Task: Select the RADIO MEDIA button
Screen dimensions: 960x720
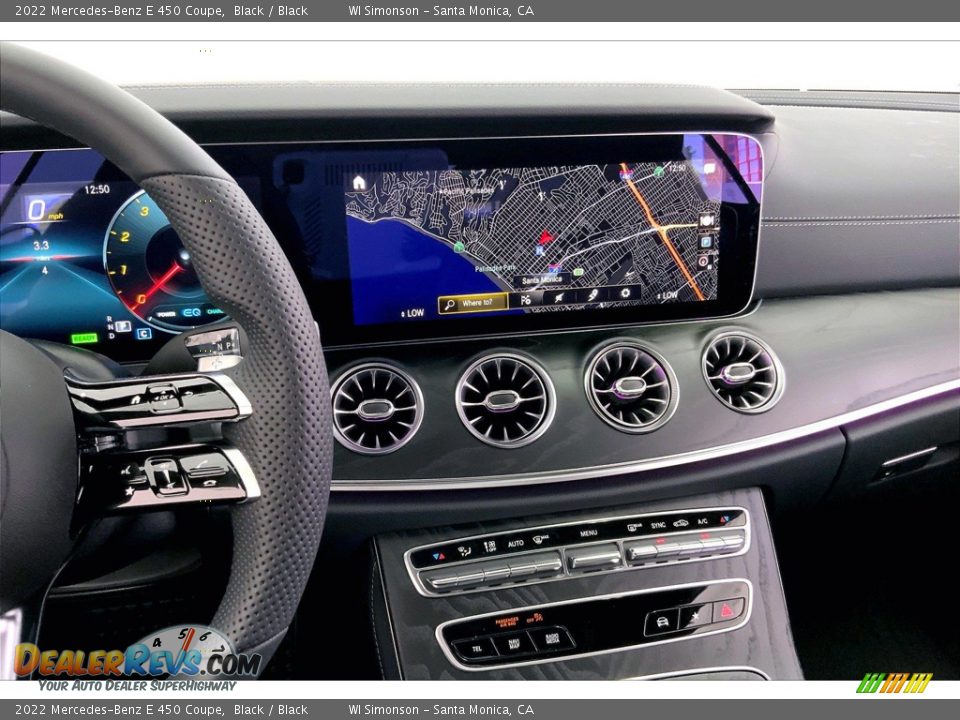Action: (x=552, y=639)
